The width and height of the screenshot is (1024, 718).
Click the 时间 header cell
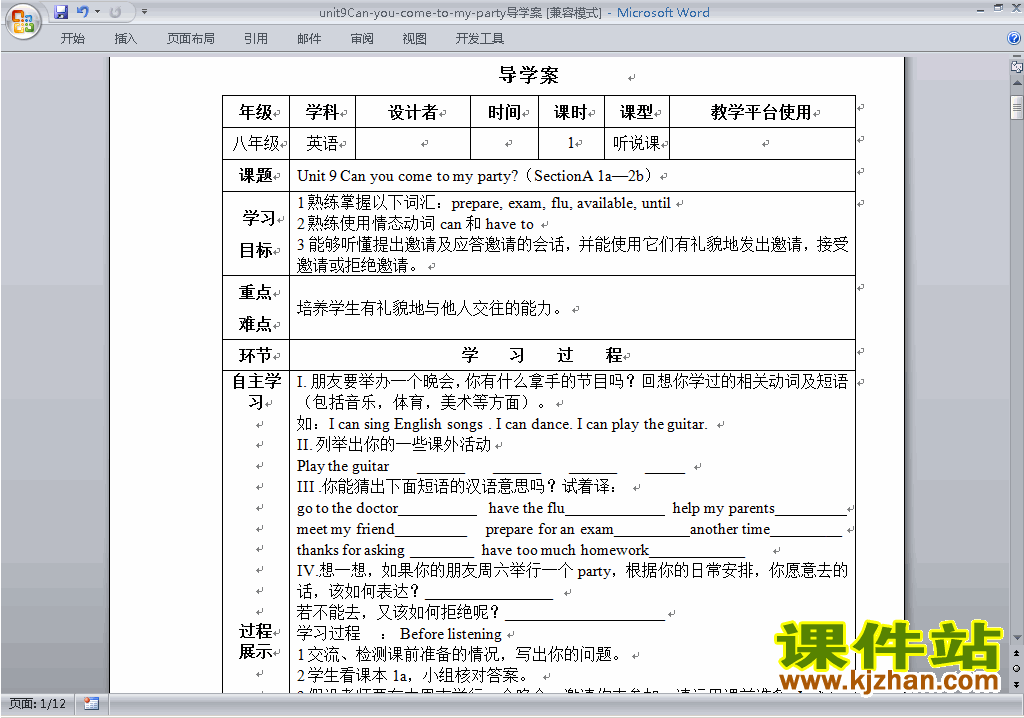tap(504, 112)
